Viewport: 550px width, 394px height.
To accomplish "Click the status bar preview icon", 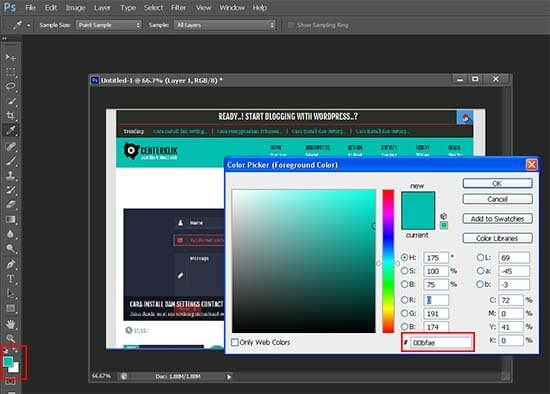I will 124,376.
